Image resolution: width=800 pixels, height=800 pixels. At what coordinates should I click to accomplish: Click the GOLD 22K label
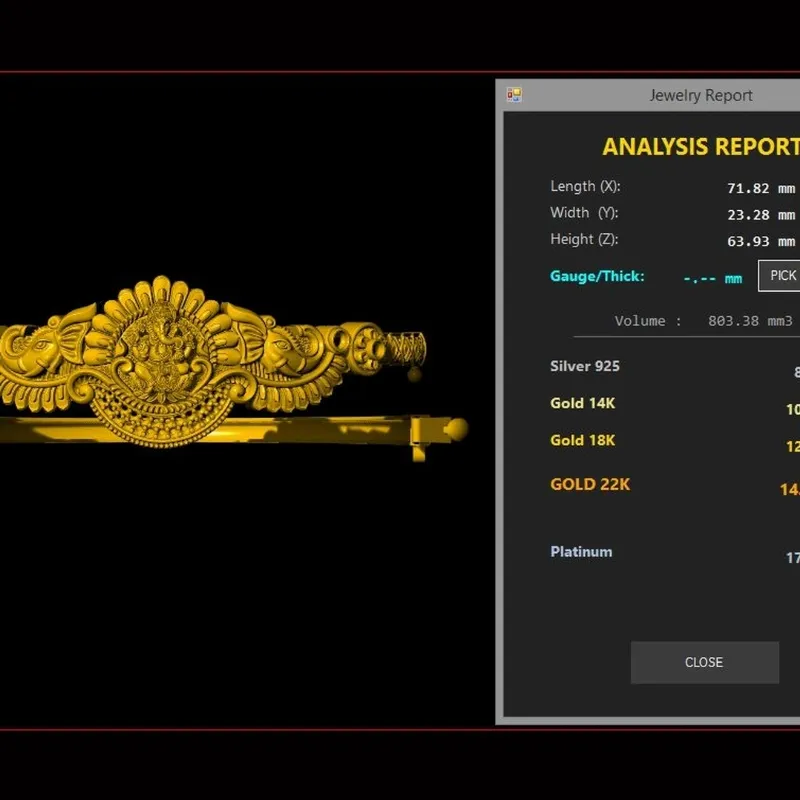point(590,484)
